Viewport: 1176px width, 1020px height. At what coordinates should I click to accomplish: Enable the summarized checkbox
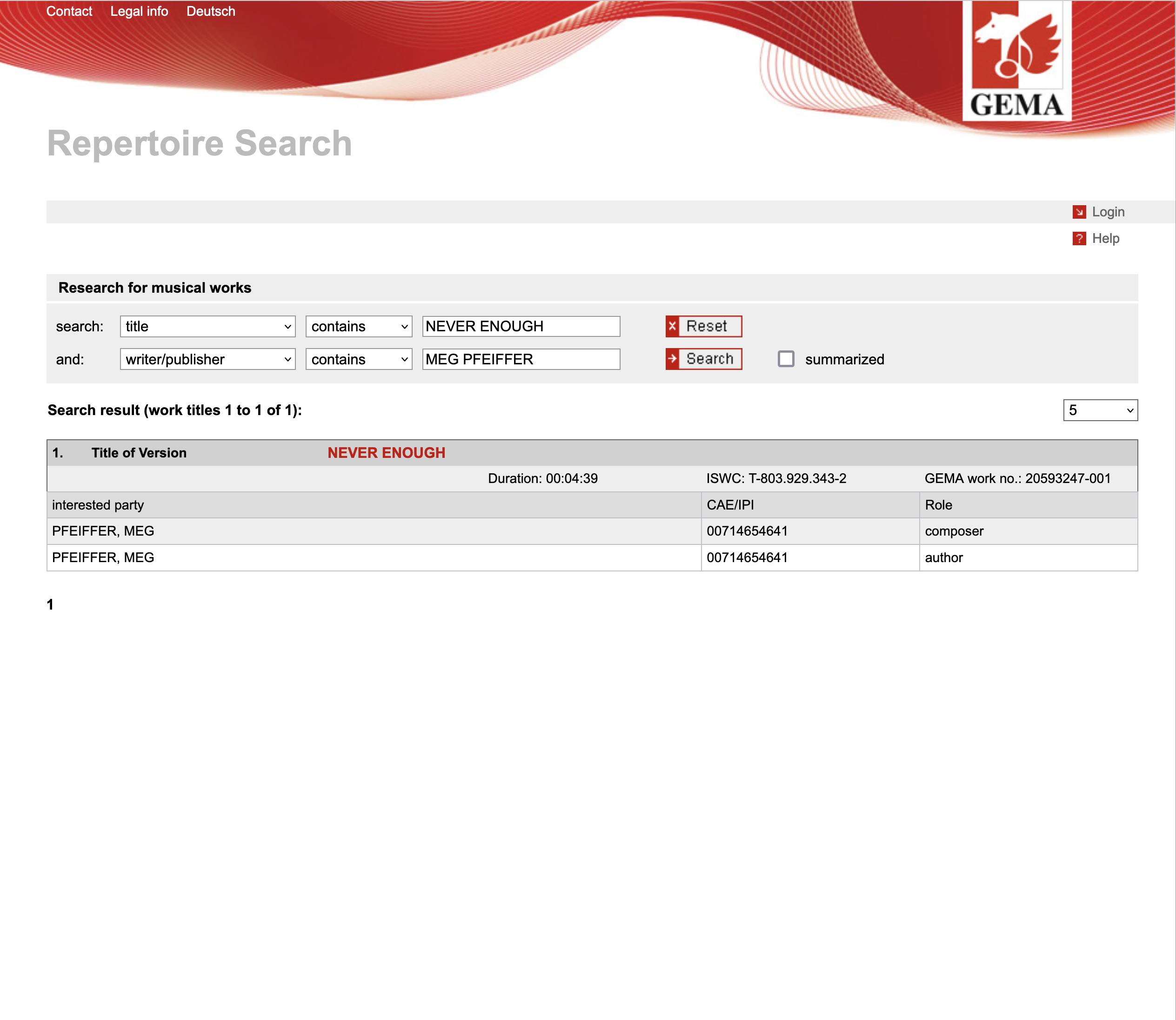coord(786,359)
